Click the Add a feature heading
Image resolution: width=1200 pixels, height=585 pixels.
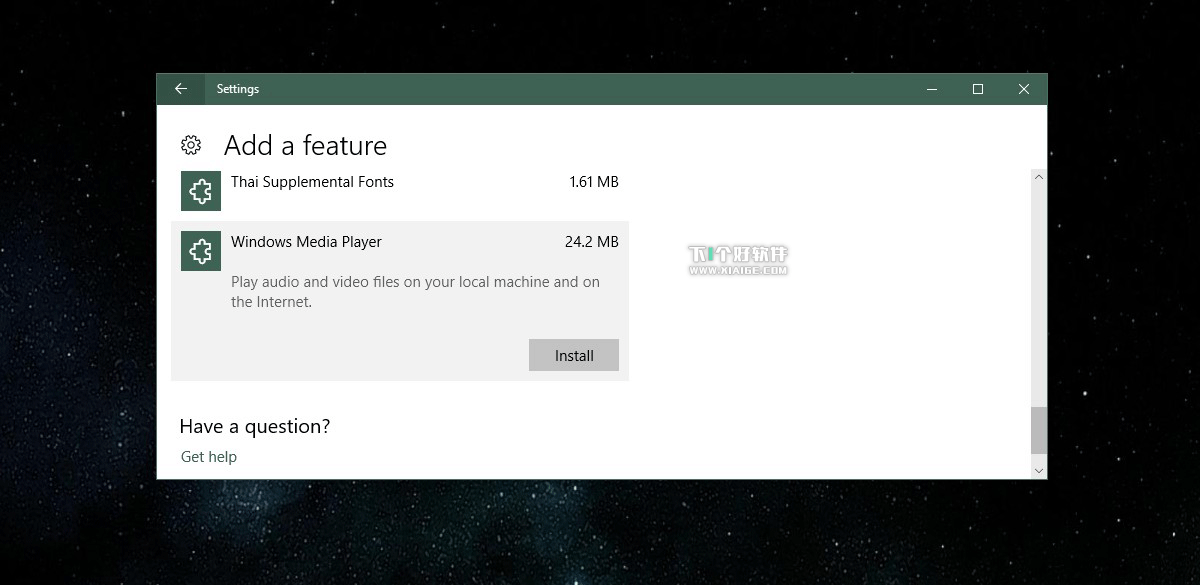(x=304, y=145)
